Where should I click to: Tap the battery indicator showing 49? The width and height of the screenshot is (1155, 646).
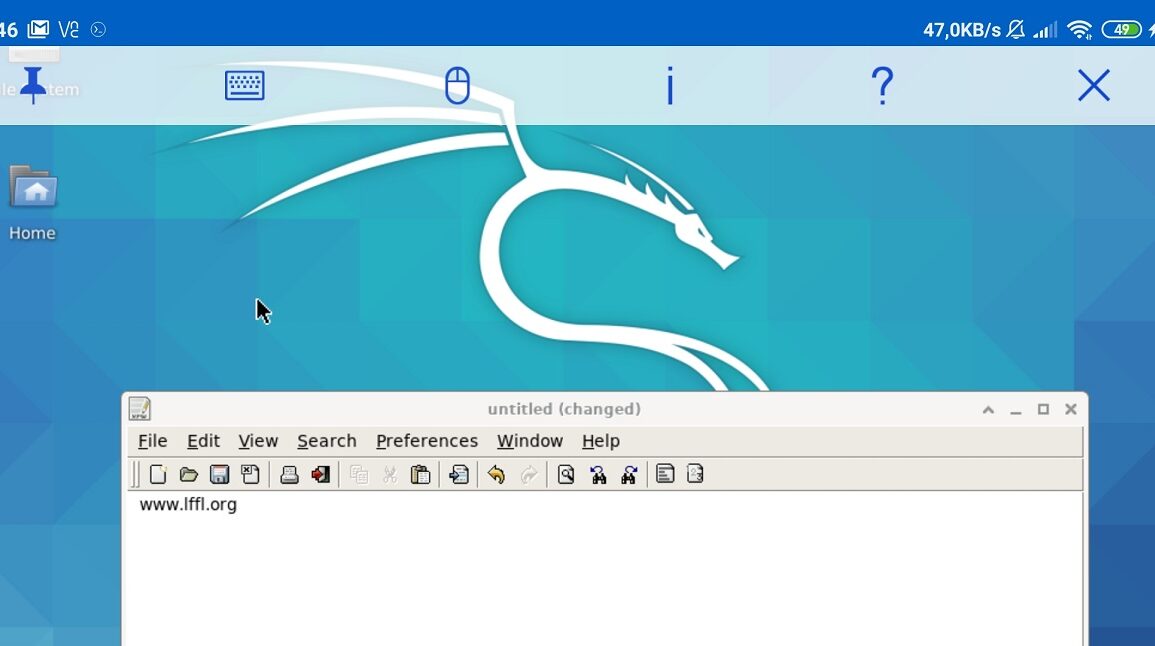1121,29
